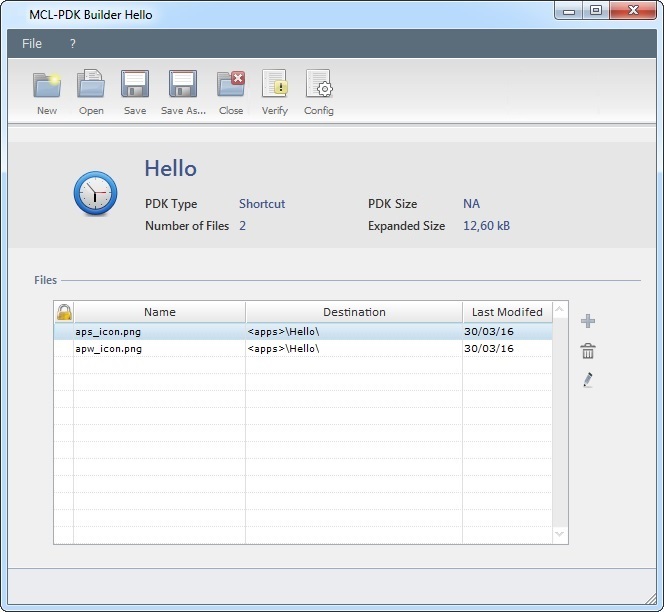Edit selected file with pencil icon

point(588,380)
